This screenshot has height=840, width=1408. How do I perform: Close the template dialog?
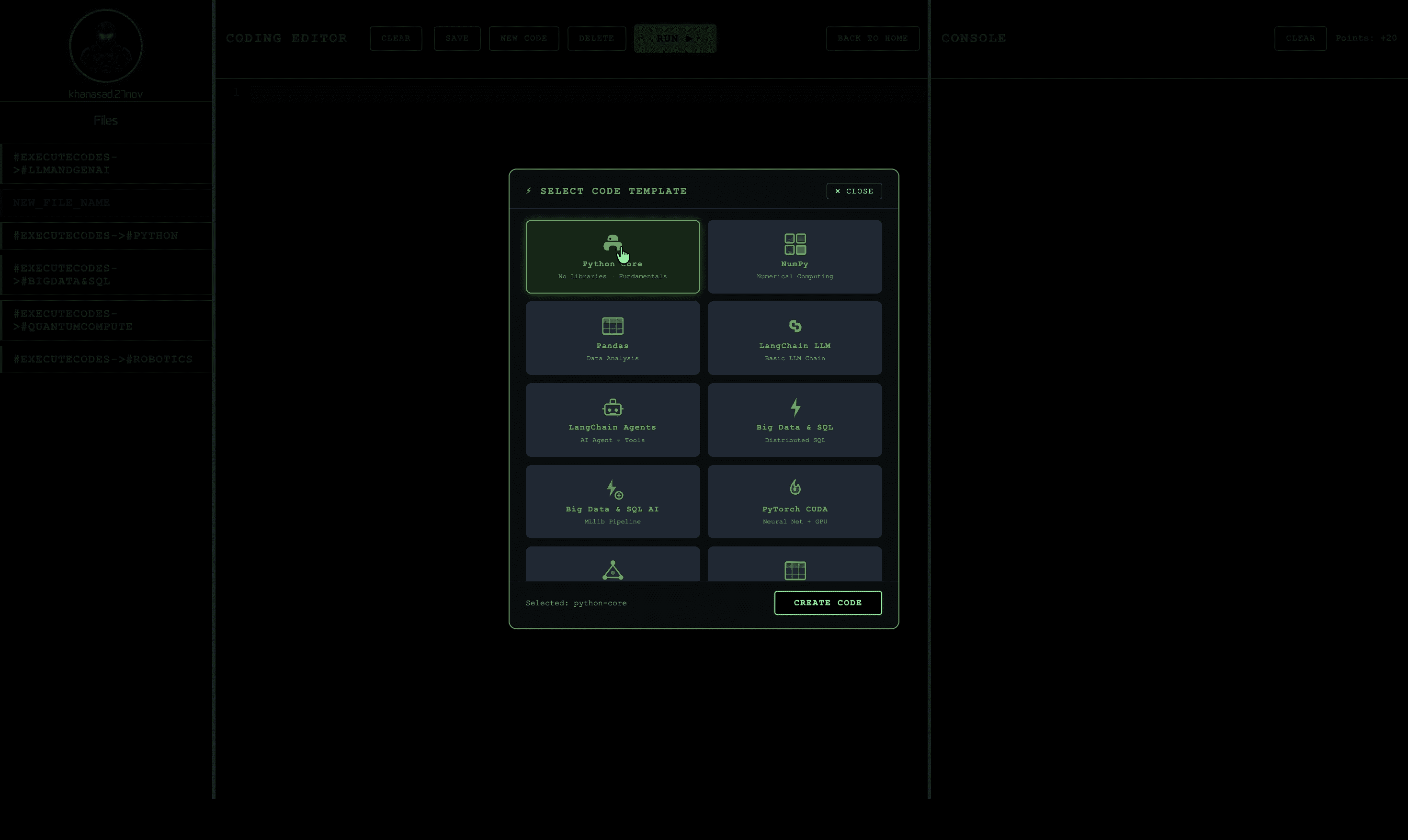853,191
